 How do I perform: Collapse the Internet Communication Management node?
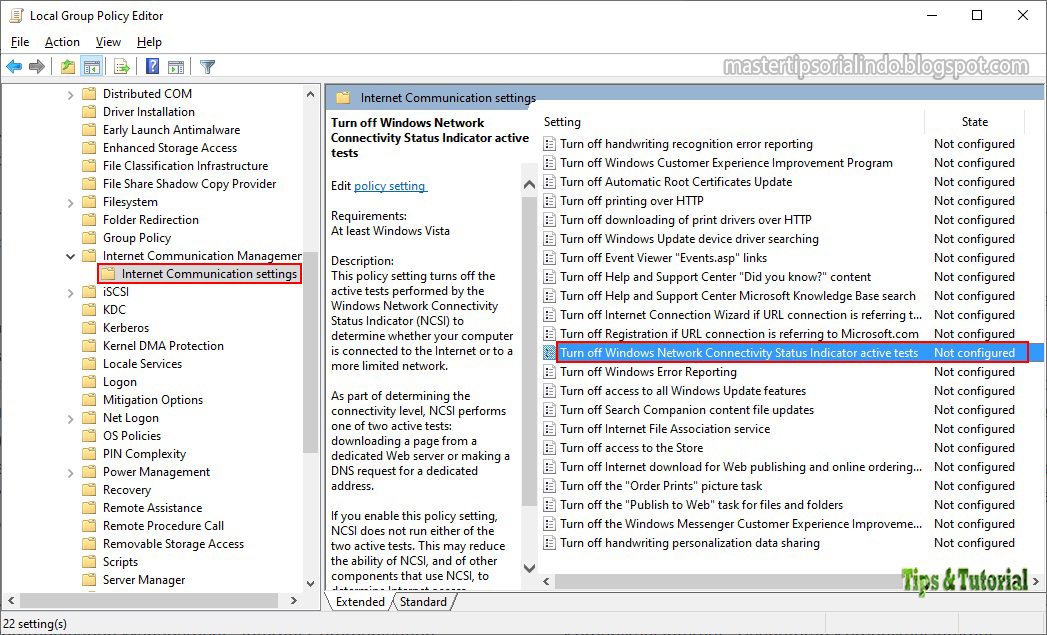(x=70, y=255)
